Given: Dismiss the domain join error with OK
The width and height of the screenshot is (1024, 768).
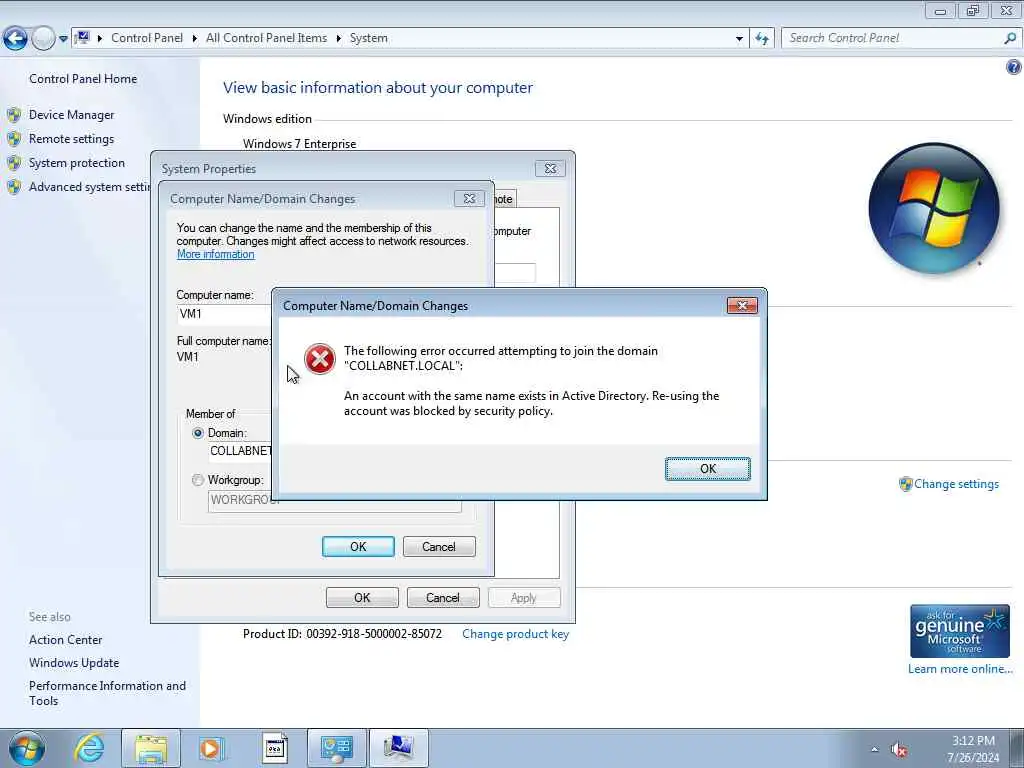Looking at the screenshot, I should pos(707,469).
